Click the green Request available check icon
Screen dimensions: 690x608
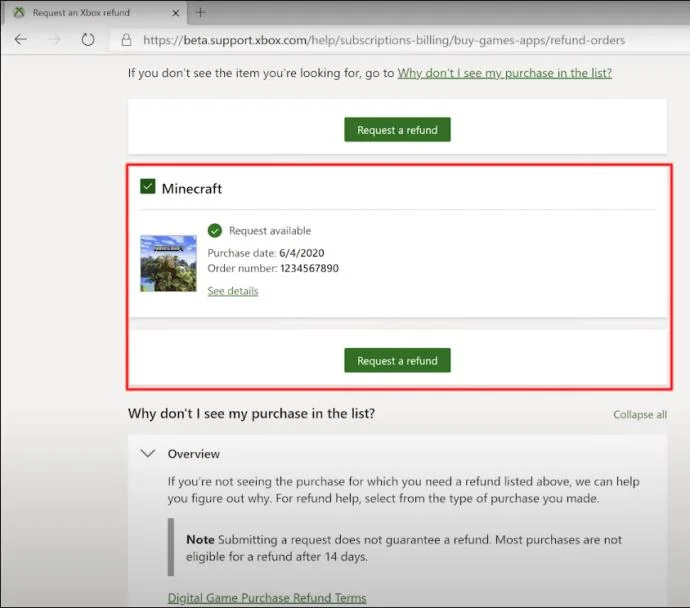215,231
